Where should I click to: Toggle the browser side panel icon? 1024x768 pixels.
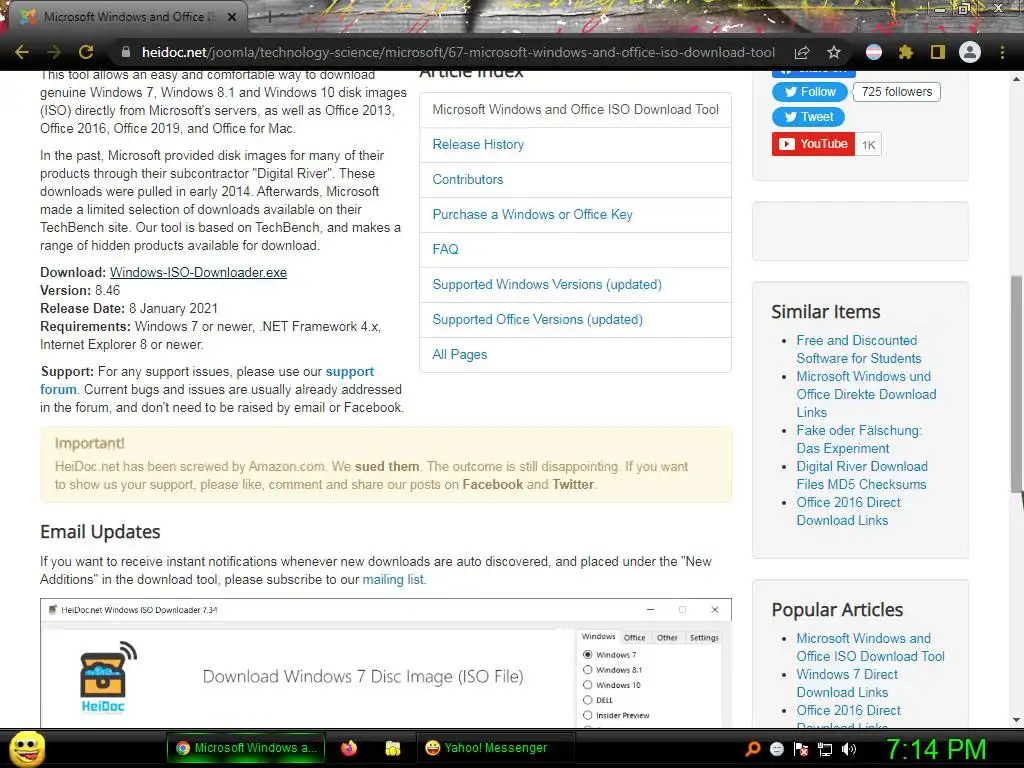[938, 52]
